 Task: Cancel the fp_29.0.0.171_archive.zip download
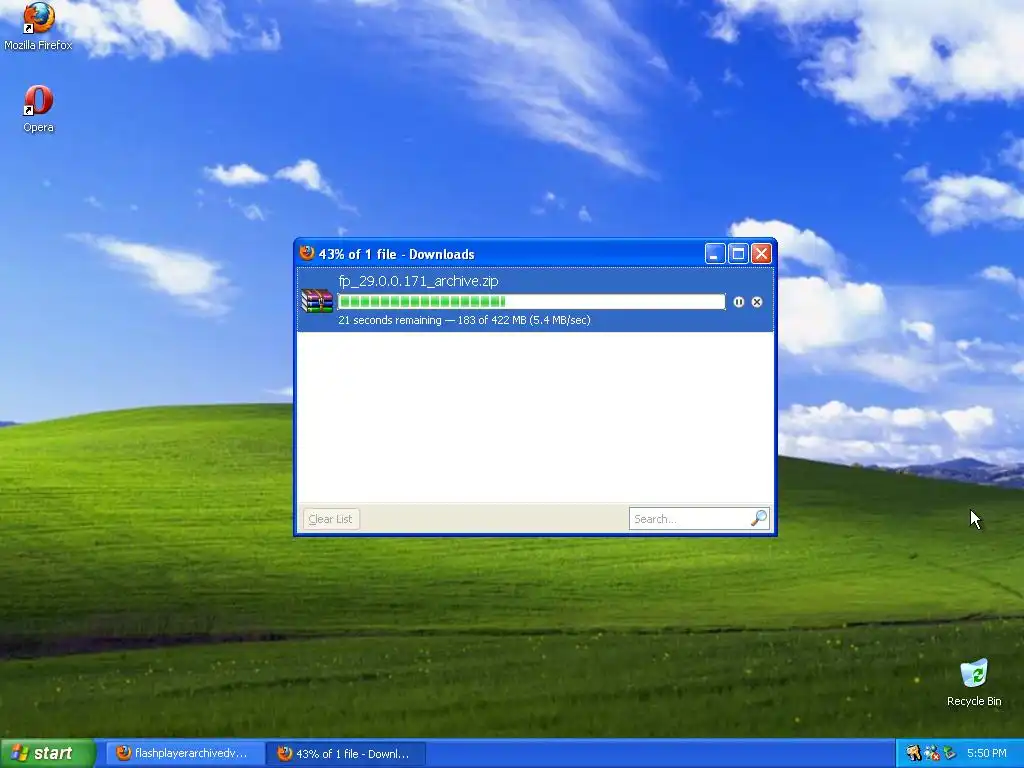click(757, 302)
